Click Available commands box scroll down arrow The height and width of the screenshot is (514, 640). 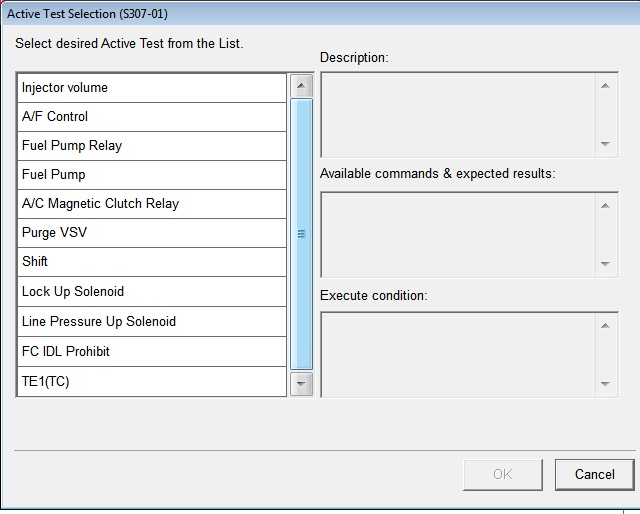coord(605,264)
